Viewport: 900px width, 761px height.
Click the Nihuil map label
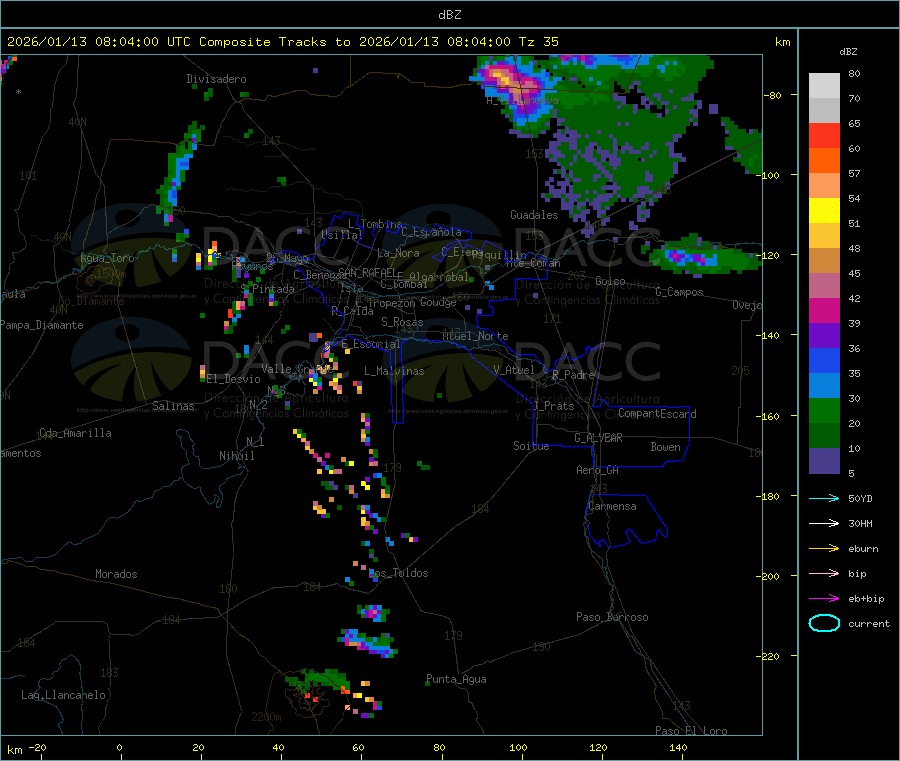[x=236, y=456]
